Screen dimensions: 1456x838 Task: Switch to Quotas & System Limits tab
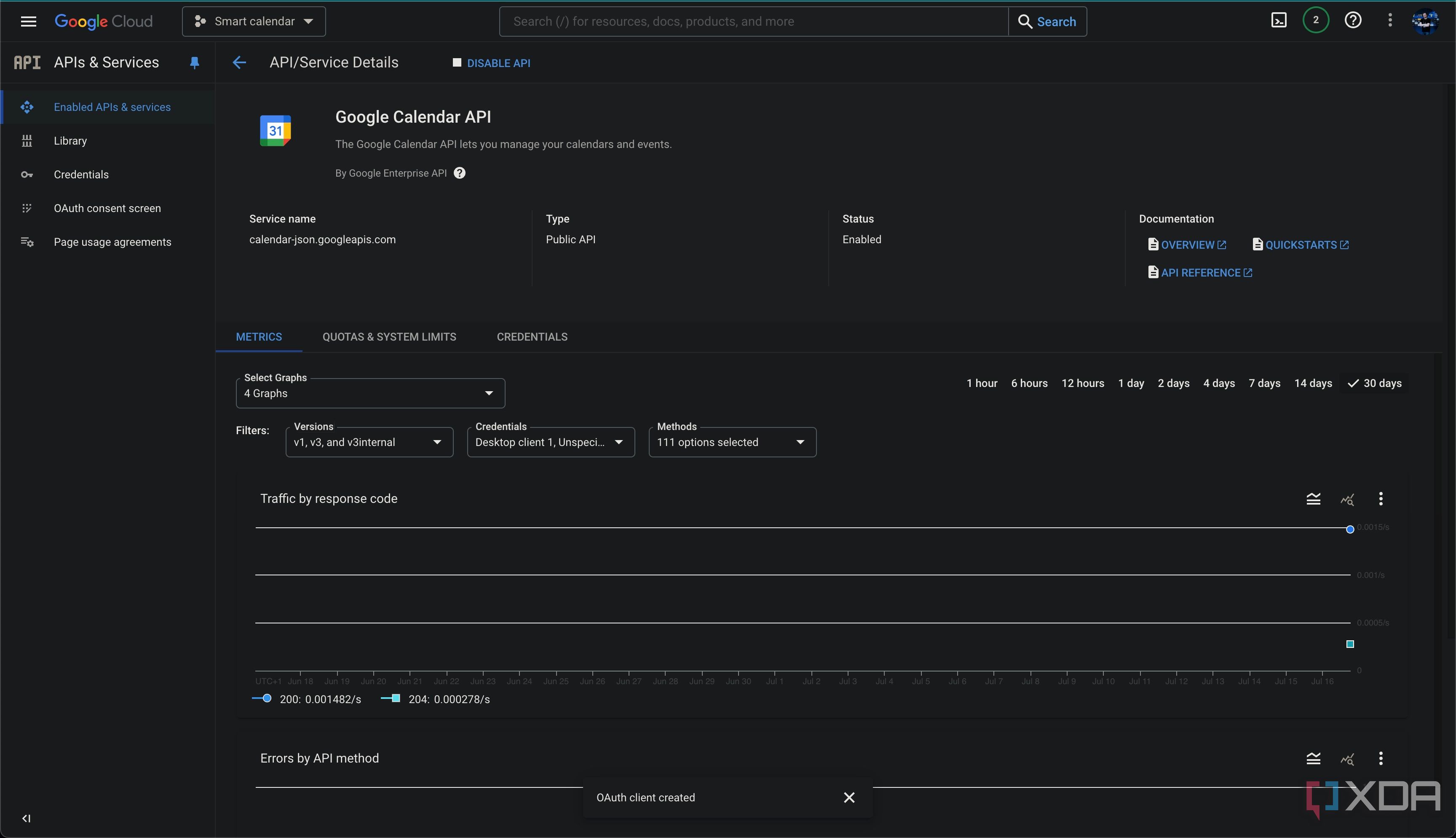[389, 337]
